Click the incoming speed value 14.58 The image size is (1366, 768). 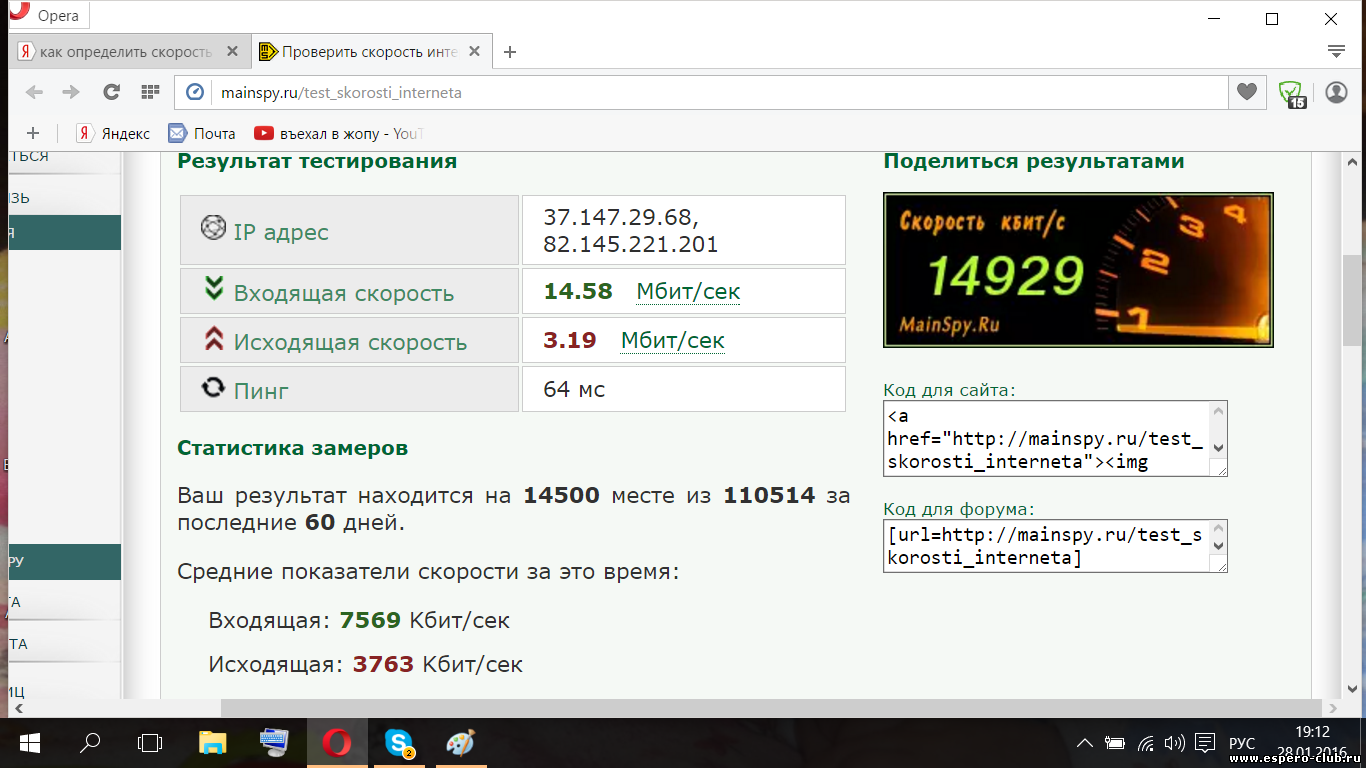(x=578, y=291)
